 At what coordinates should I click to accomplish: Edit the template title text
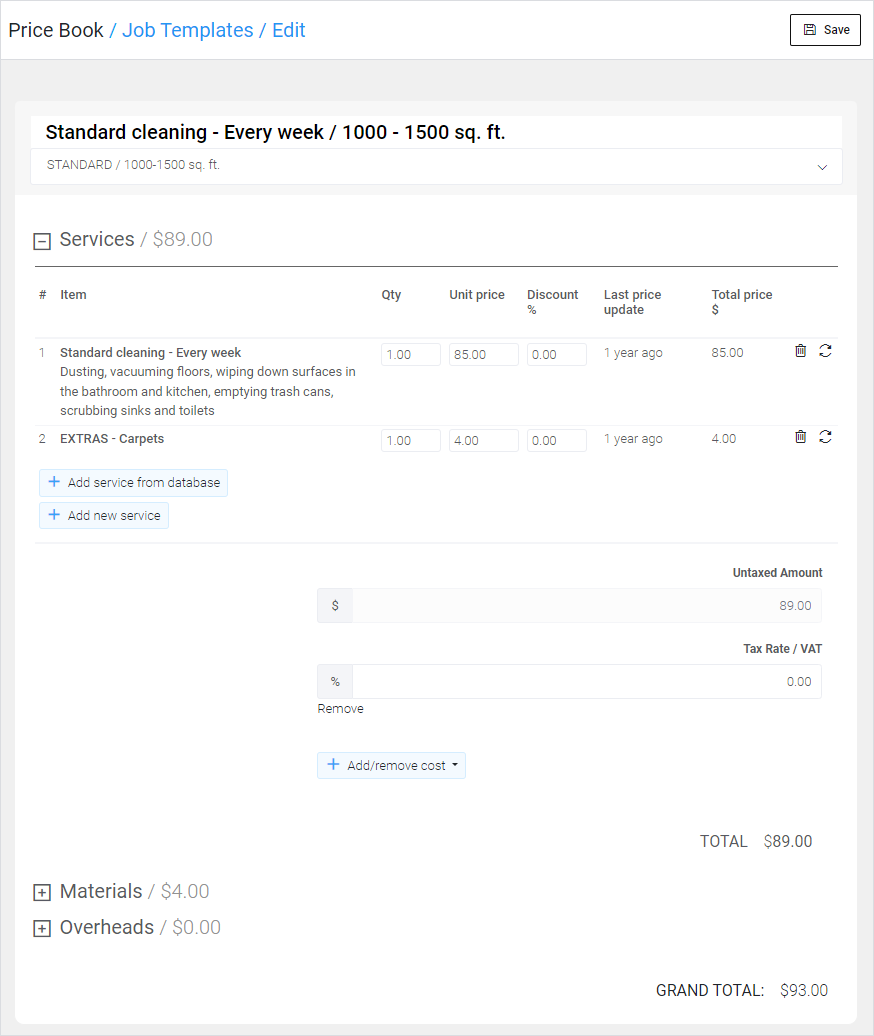click(x=275, y=133)
